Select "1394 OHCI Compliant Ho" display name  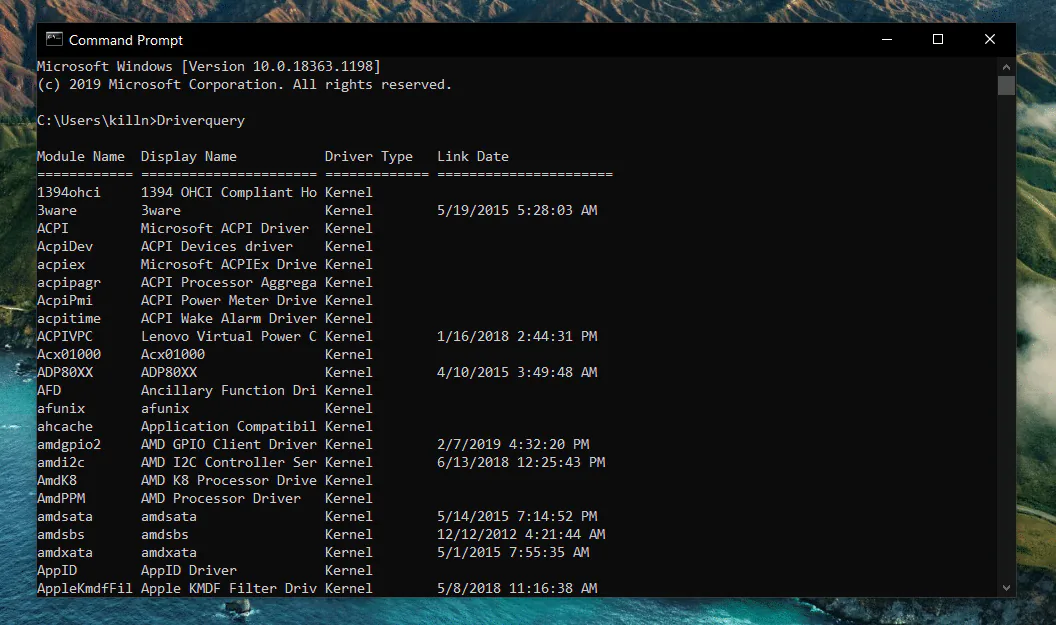[228, 193]
